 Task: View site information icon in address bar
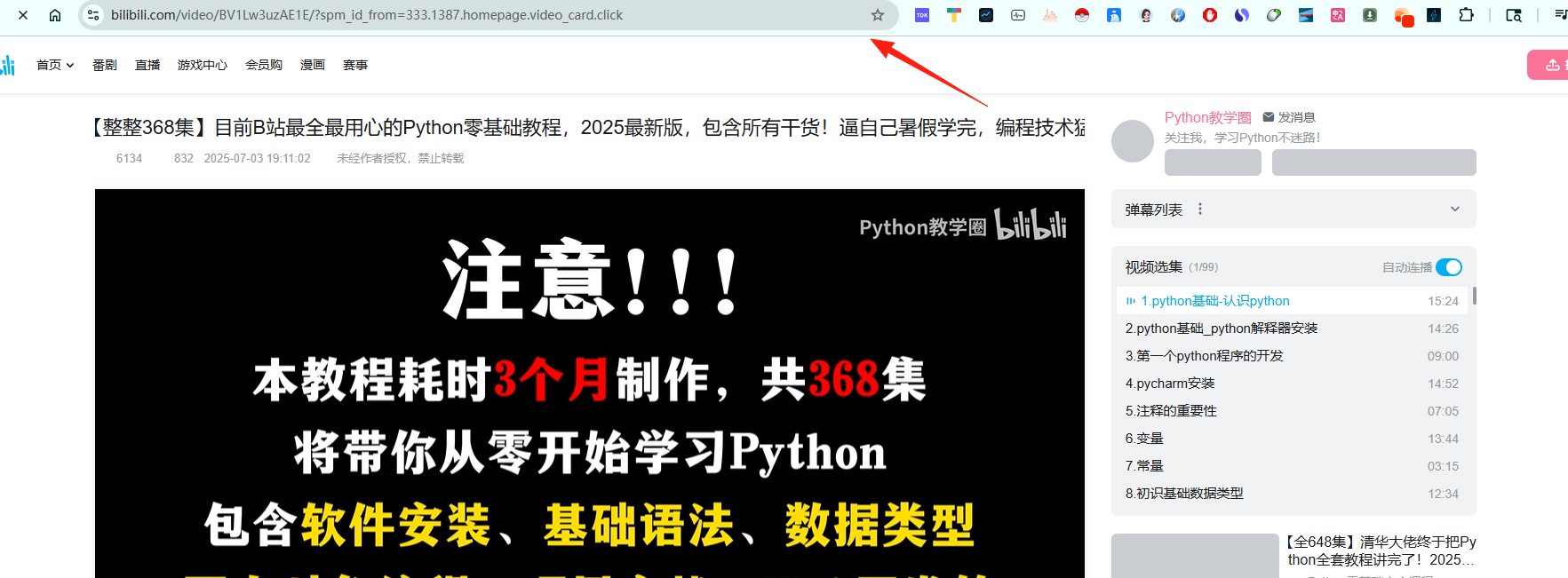(93, 15)
